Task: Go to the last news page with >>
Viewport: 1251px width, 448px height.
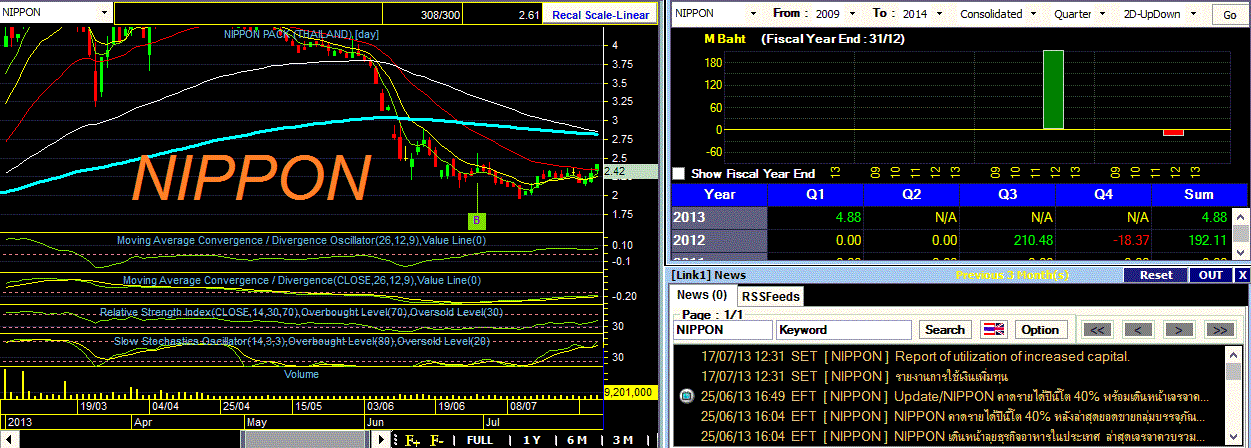Action: [1218, 329]
